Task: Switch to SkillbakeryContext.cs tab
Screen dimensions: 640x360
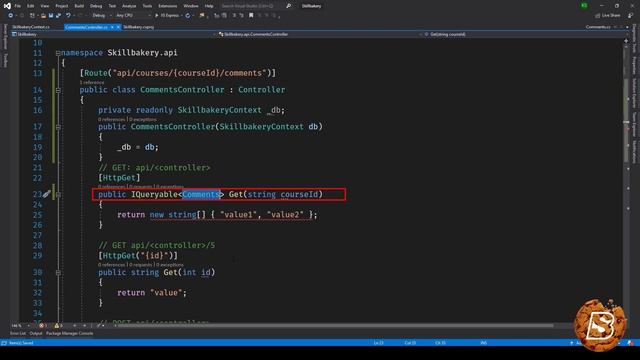Action: tap(31, 27)
